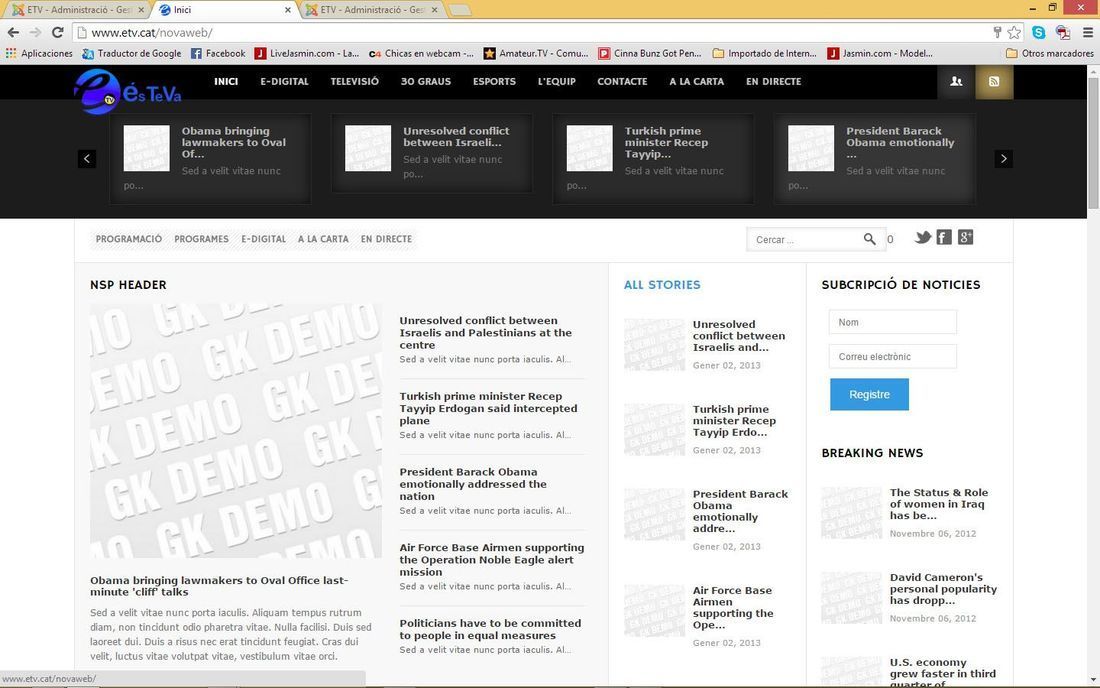Open the Facebook bookmark
This screenshot has height=688, width=1100.
(x=217, y=53)
